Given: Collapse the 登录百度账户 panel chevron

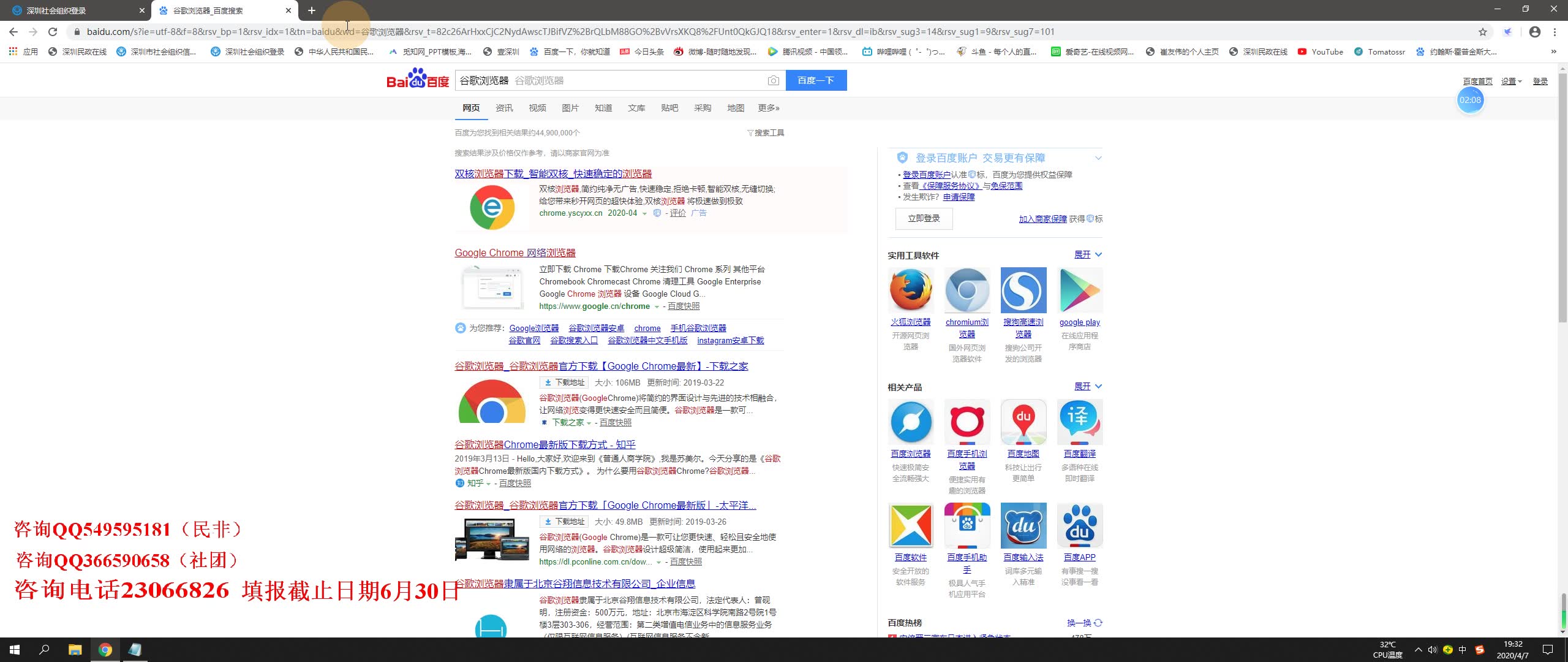Looking at the screenshot, I should 1098,158.
